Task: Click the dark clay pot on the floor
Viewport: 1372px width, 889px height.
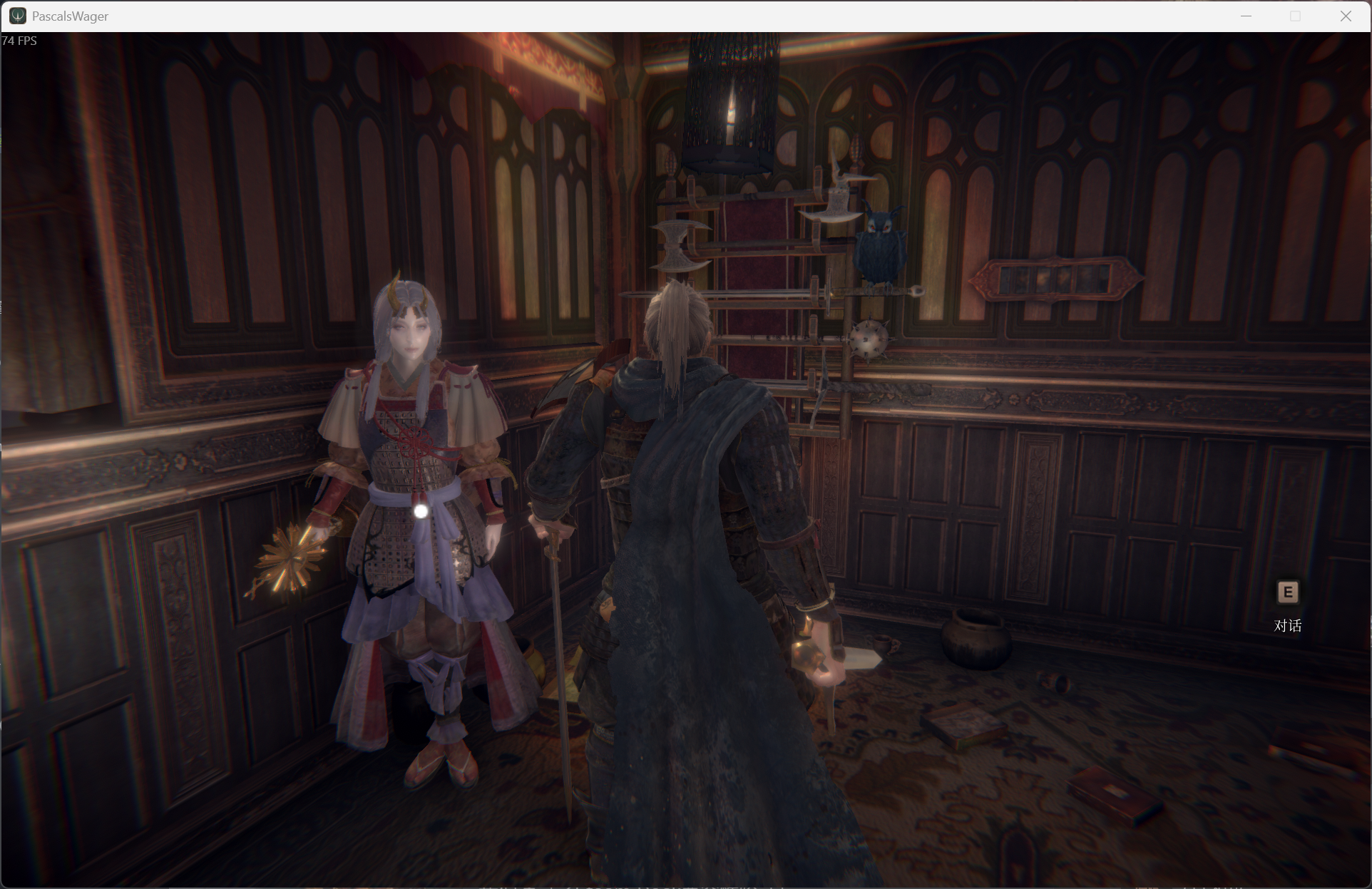Action: [975, 638]
